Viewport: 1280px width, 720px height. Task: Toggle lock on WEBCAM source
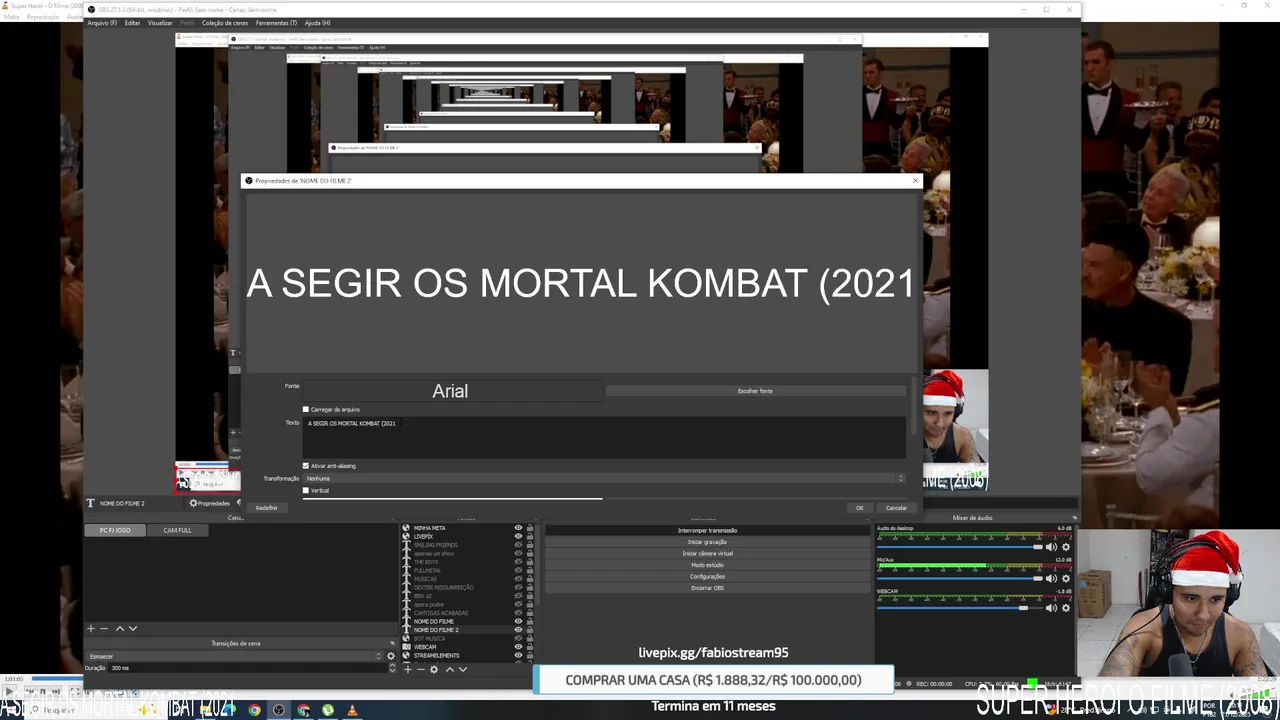pyautogui.click(x=530, y=647)
